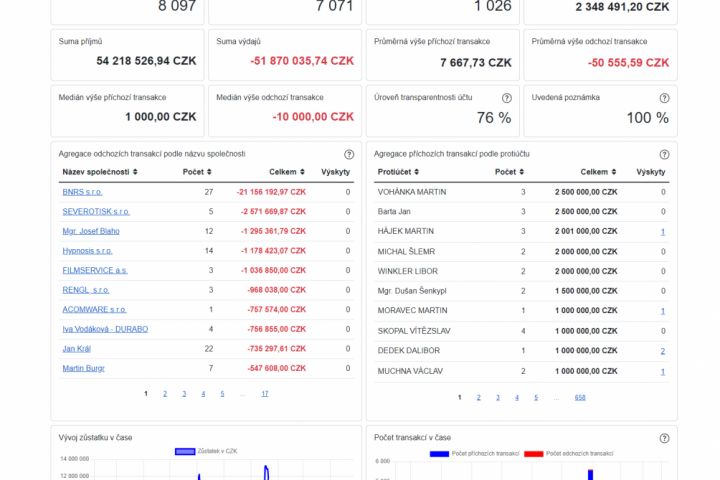Open Jan Král link
This screenshot has height=480, width=720.
click(76, 349)
